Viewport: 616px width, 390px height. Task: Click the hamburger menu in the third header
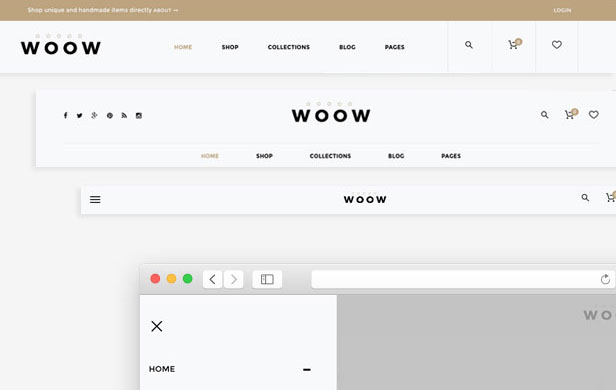click(95, 200)
